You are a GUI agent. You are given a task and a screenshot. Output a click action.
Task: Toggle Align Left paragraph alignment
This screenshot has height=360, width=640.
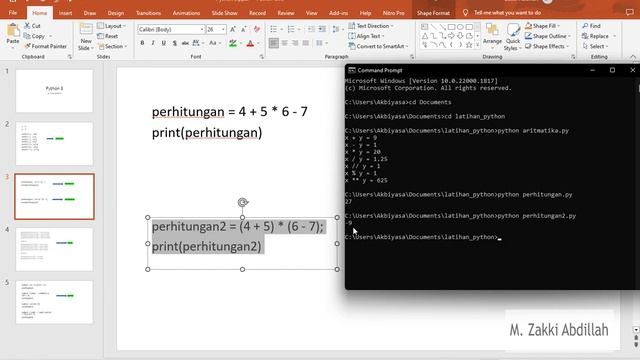[x=273, y=43]
